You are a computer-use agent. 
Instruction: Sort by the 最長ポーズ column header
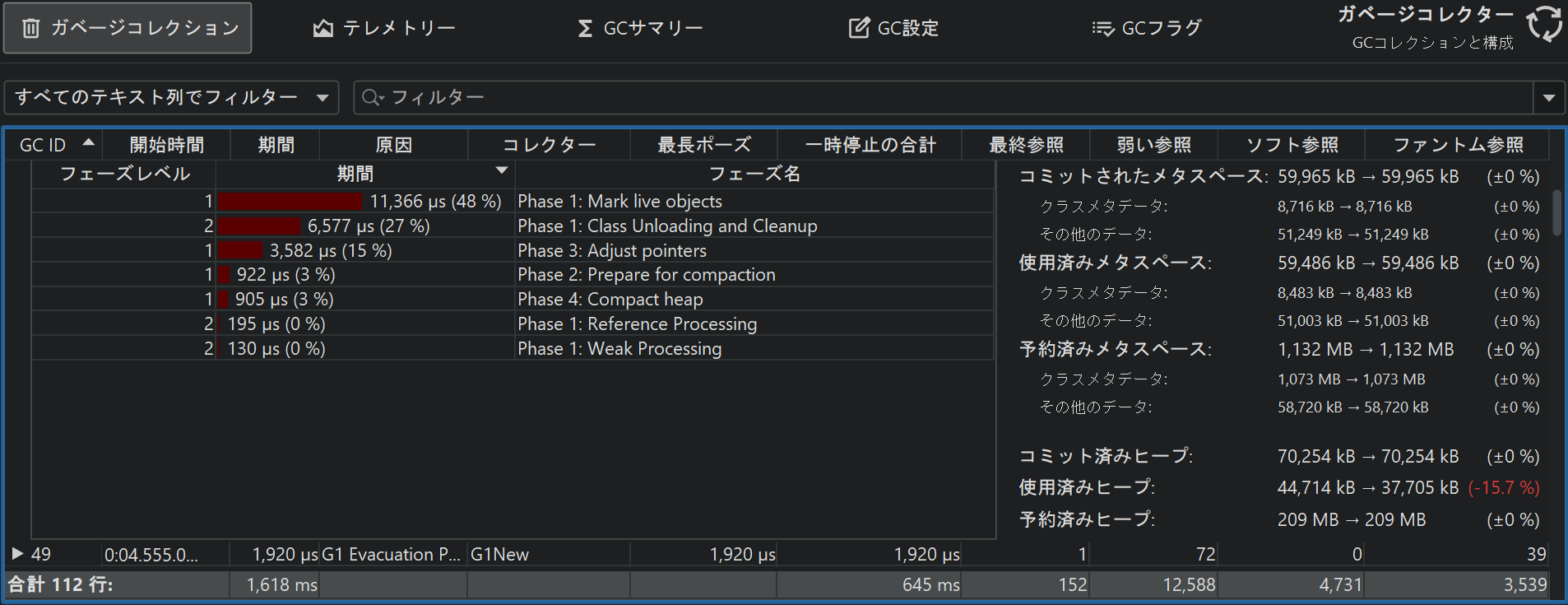(x=703, y=145)
